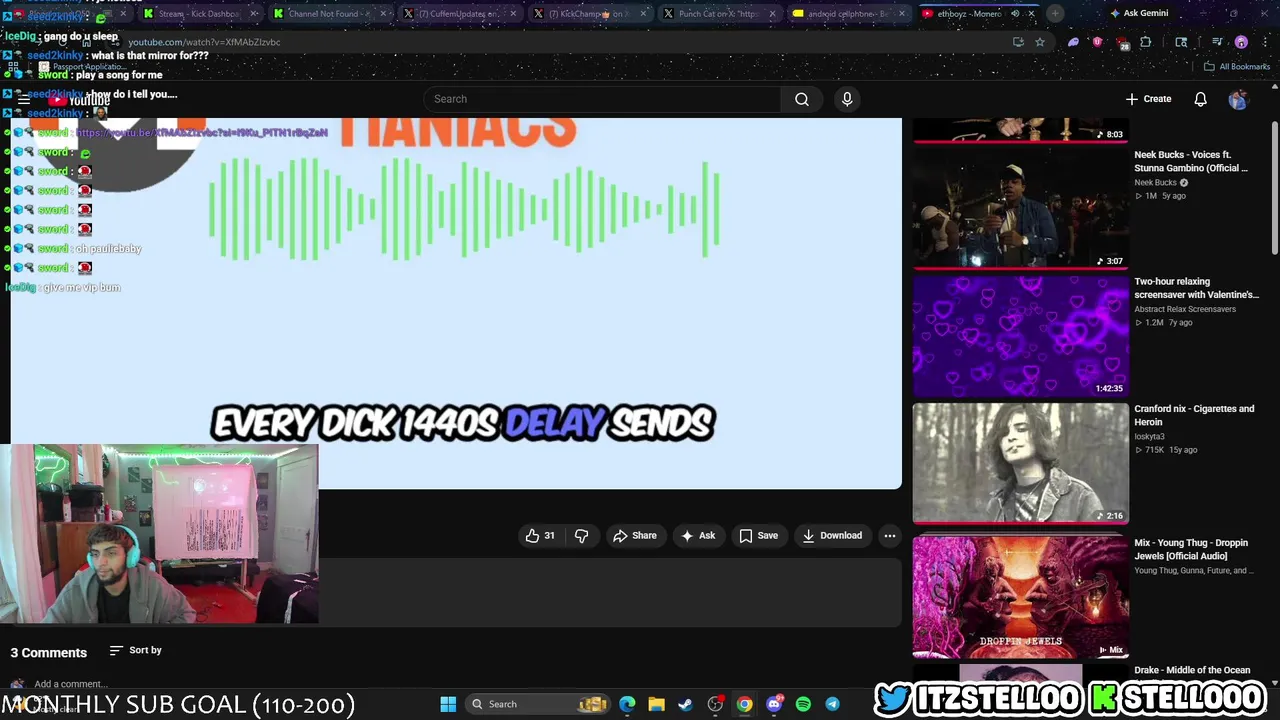
Task: Download the video
Action: [832, 536]
